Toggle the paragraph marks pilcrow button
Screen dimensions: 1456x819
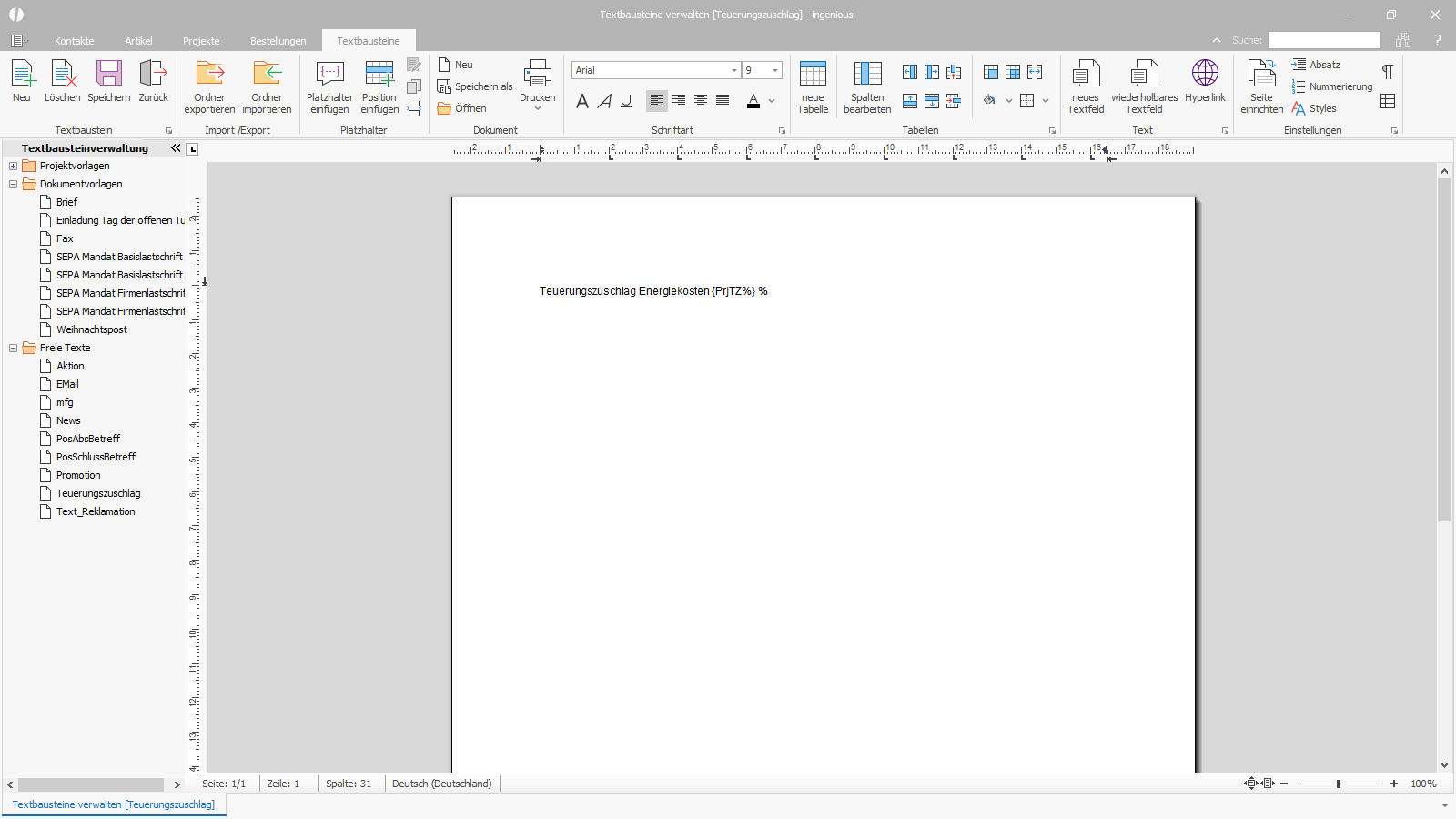[x=1388, y=72]
